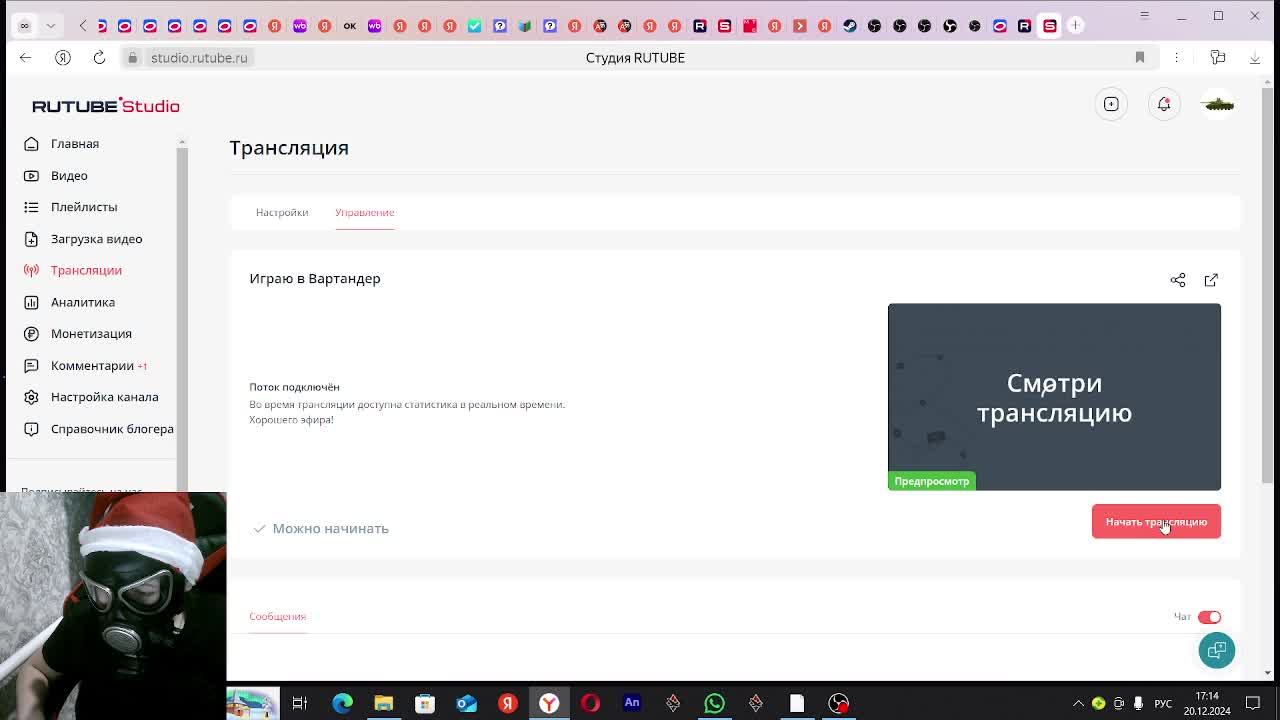1280x720 pixels.
Task: Click the stream preview thumbnail
Action: pyautogui.click(x=1054, y=397)
